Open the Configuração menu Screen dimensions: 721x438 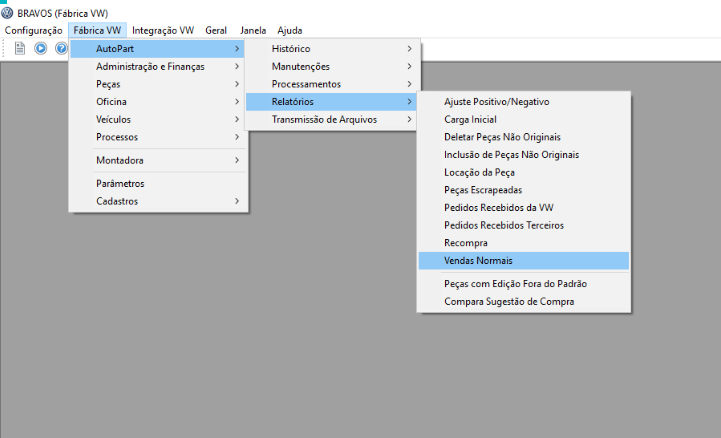[x=34, y=30]
